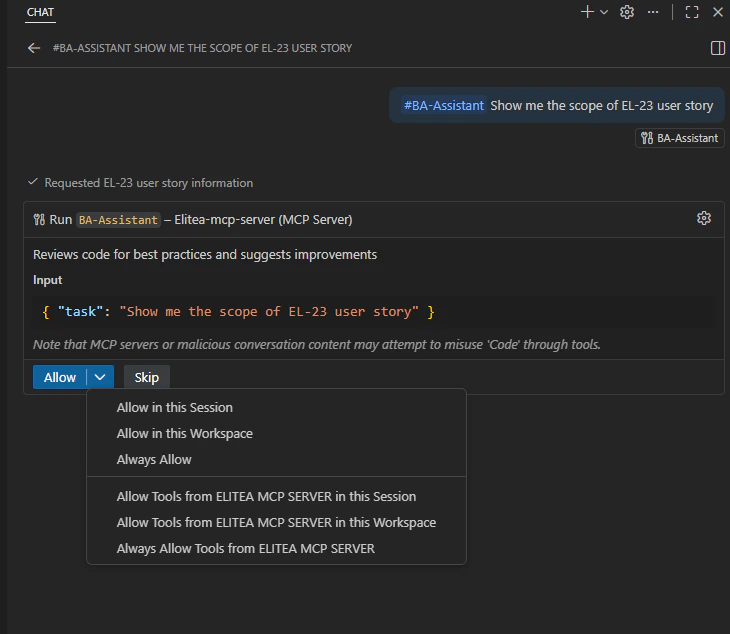Configure tool via gear in Run panel
This screenshot has height=634, width=730.
pos(703,218)
